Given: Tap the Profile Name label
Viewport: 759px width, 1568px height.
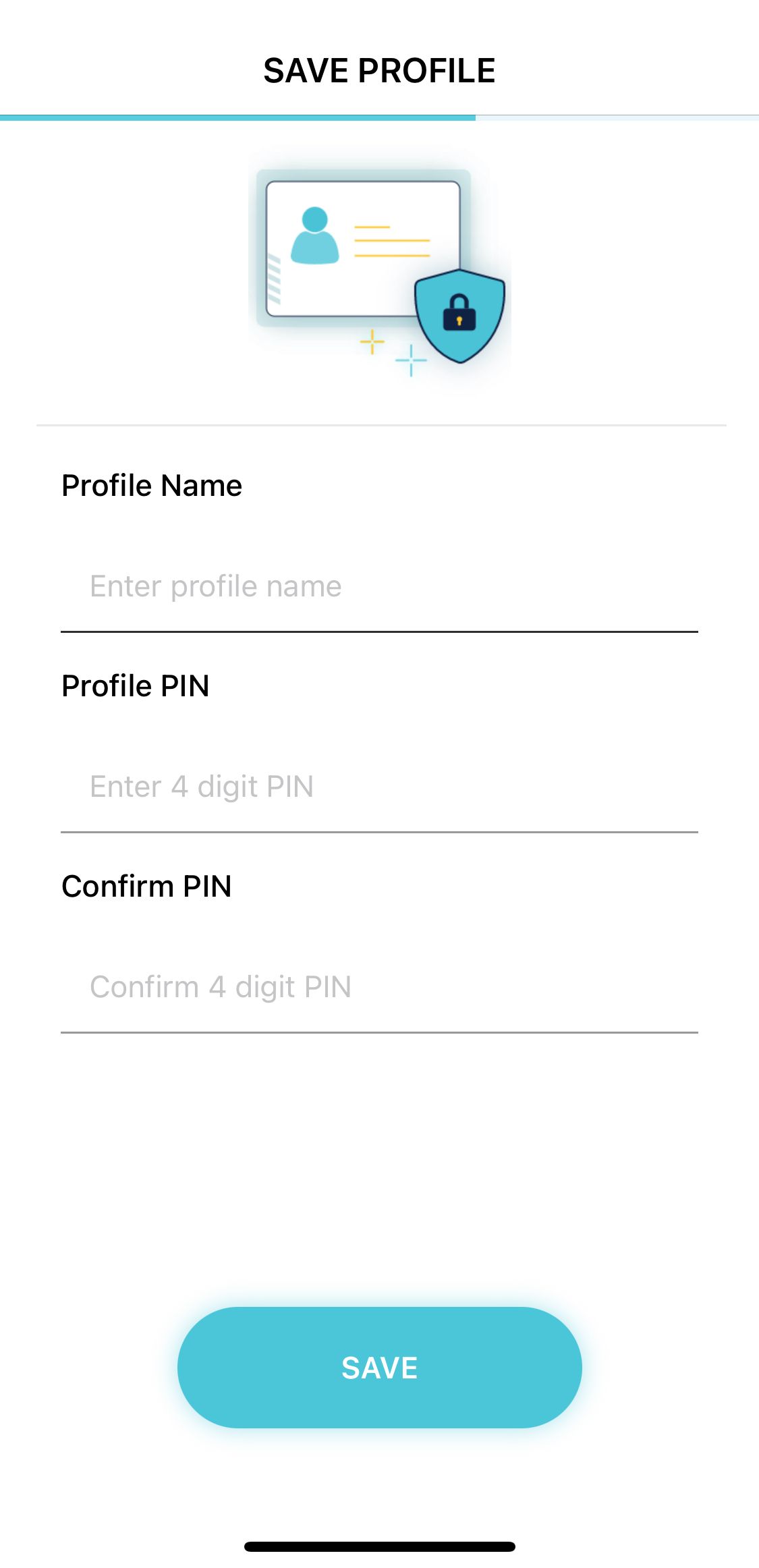Looking at the screenshot, I should (x=152, y=486).
